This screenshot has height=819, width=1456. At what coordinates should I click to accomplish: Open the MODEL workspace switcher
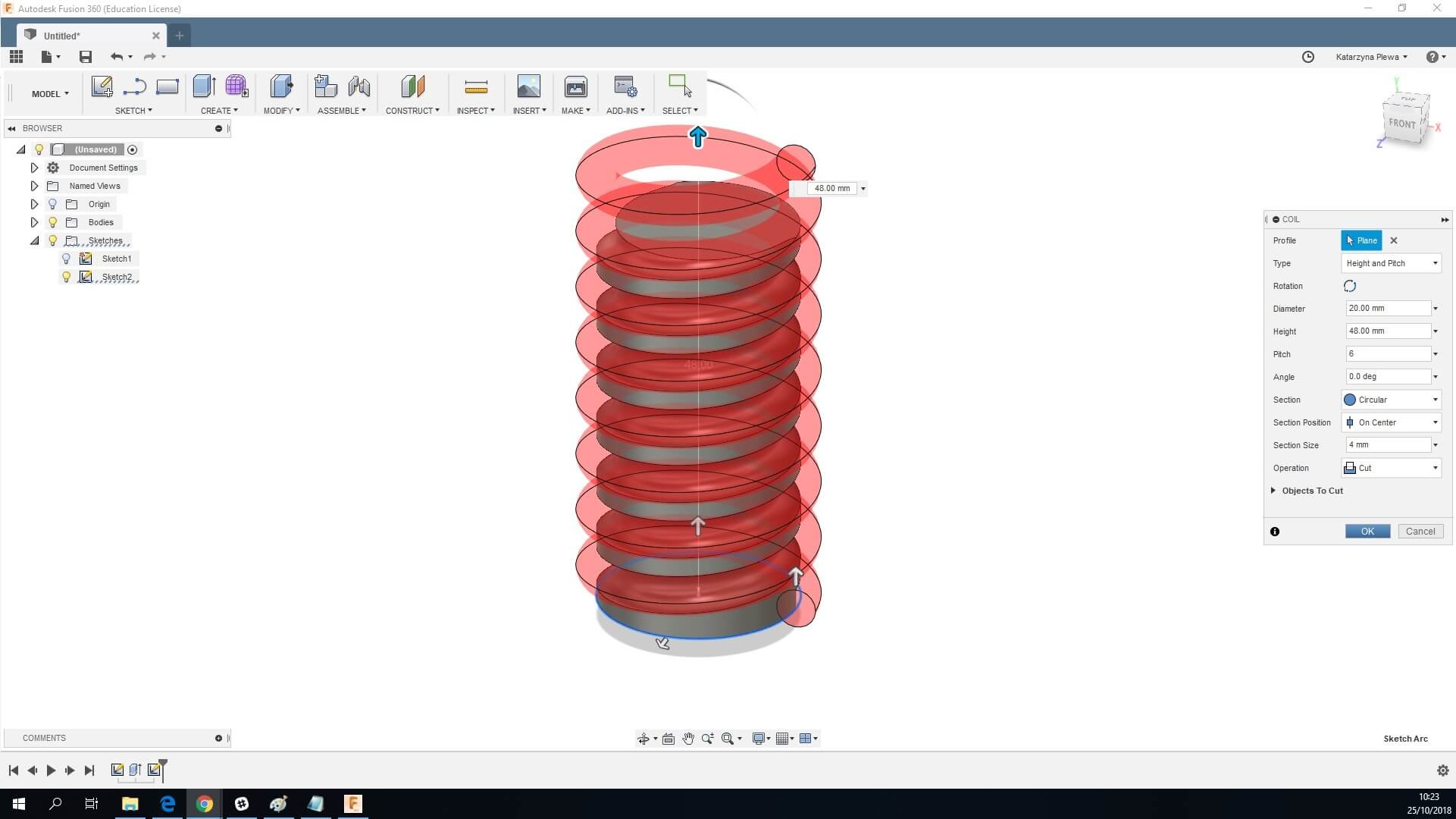pyautogui.click(x=50, y=94)
